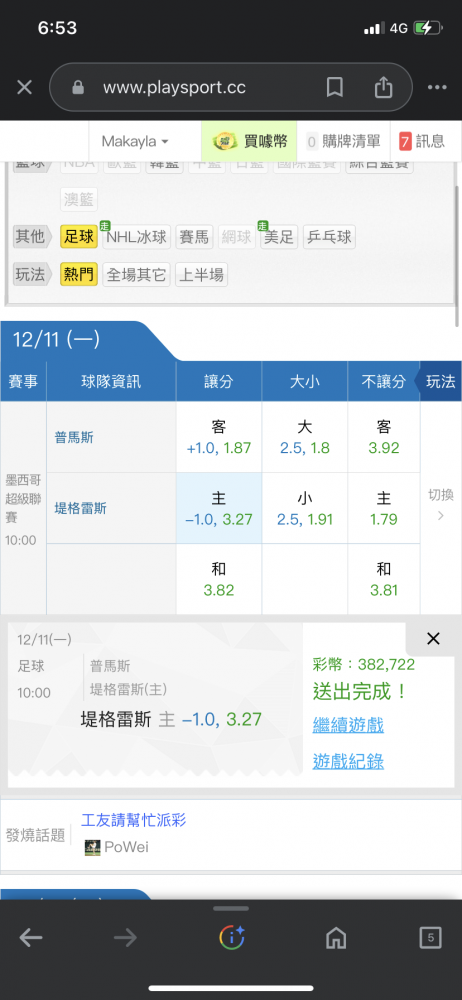Viewport: 462px width, 1000px height.
Task: Open browser more options menu
Action: pyautogui.click(x=437, y=87)
